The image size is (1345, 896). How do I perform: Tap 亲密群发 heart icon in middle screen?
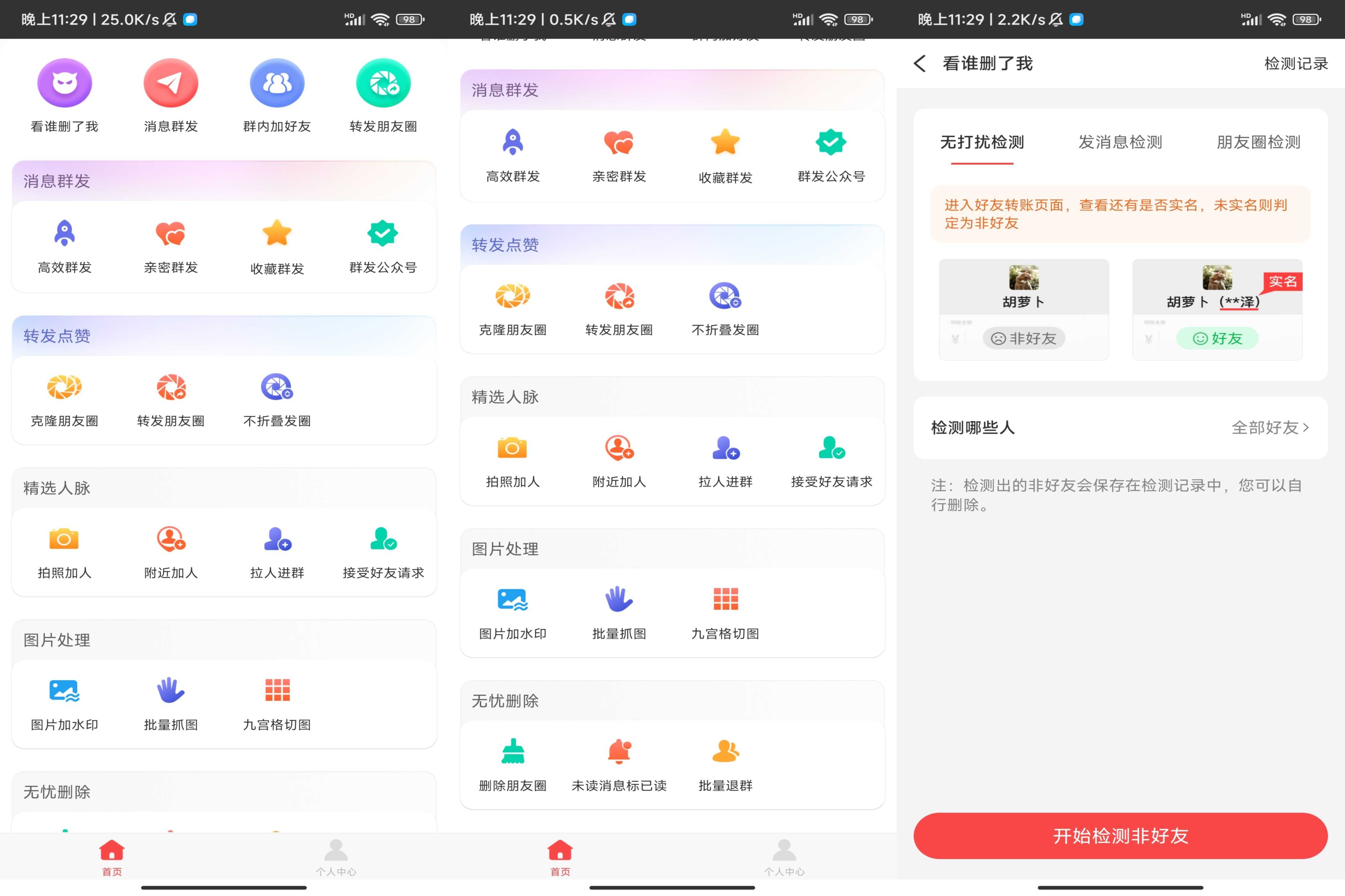pos(619,142)
